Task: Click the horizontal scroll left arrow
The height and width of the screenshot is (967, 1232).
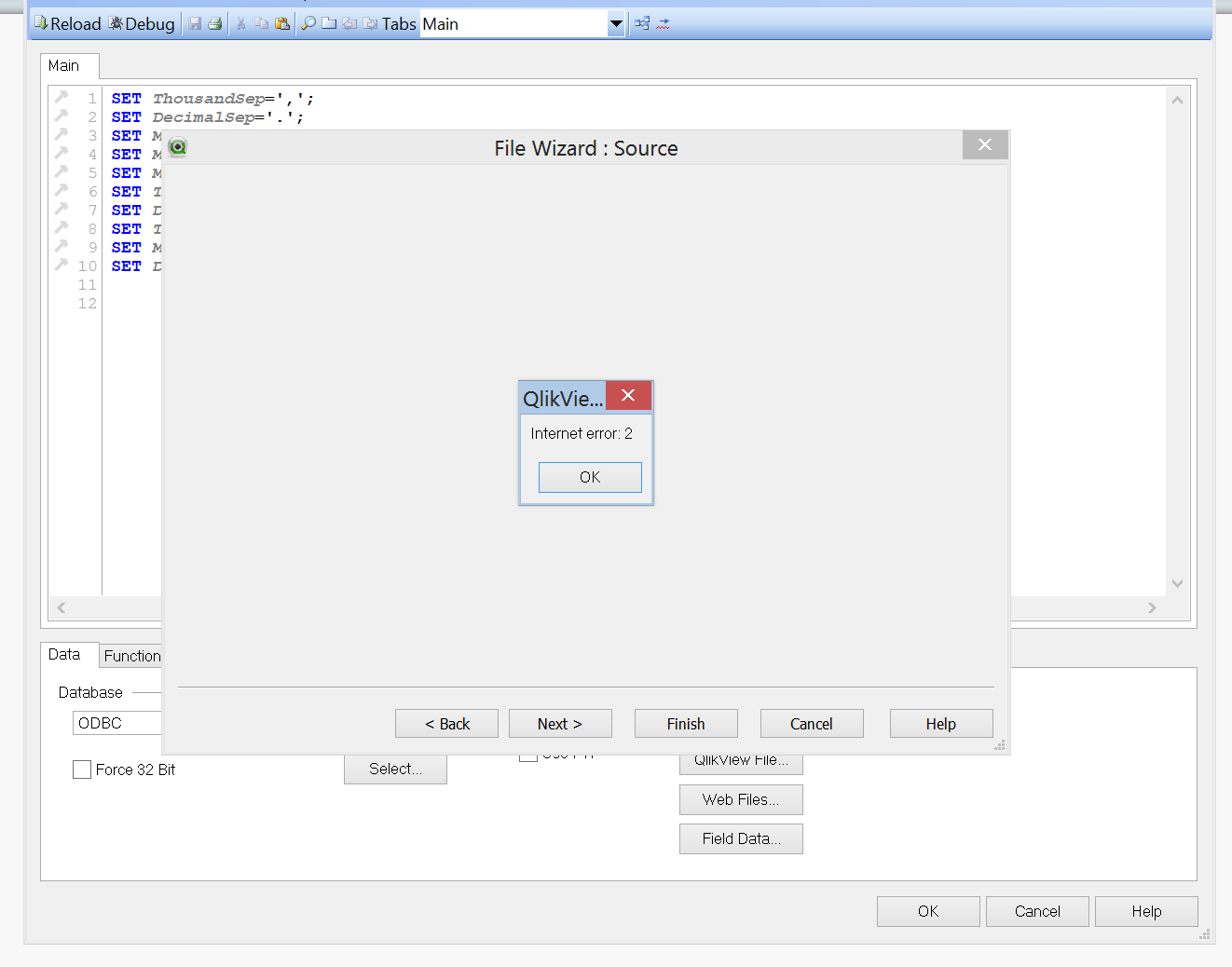Action: (62, 607)
